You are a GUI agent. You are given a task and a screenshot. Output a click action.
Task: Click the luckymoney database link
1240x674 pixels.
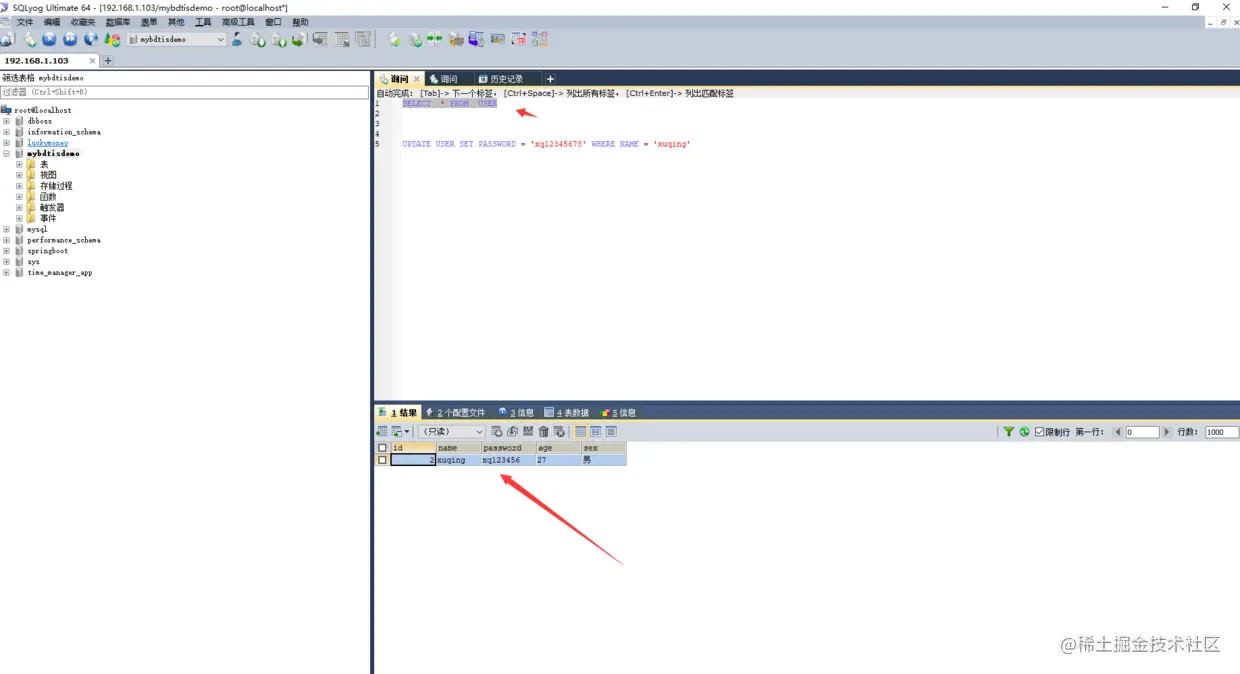tap(48, 143)
